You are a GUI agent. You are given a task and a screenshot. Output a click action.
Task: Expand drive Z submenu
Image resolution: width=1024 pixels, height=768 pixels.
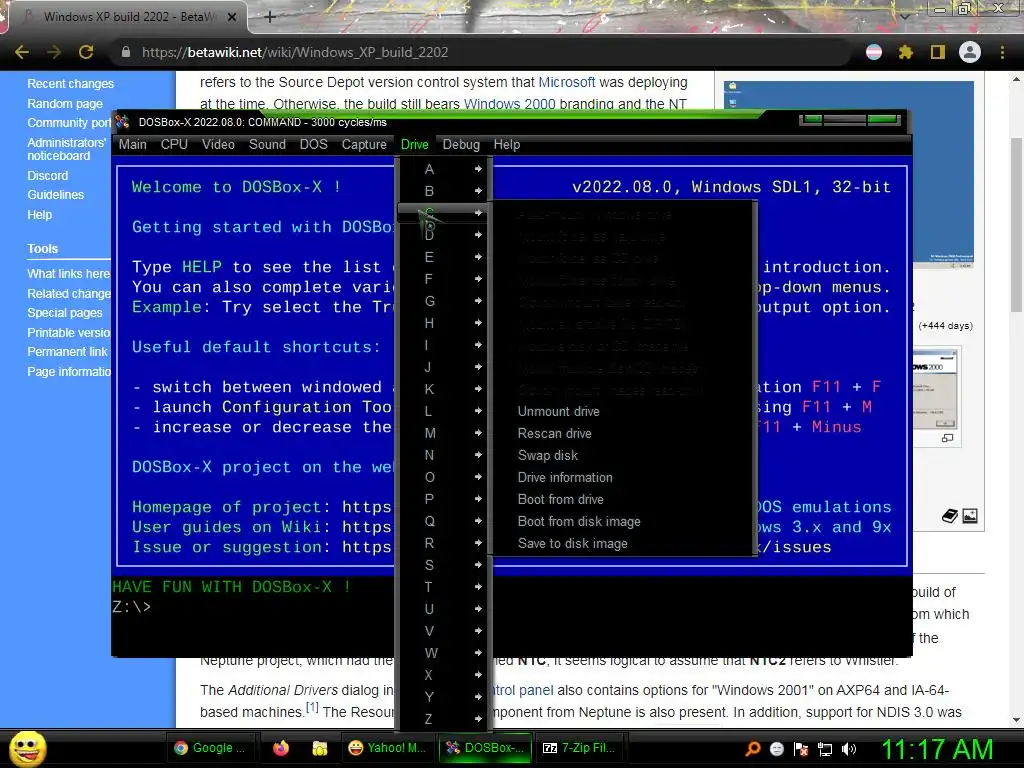[444, 719]
